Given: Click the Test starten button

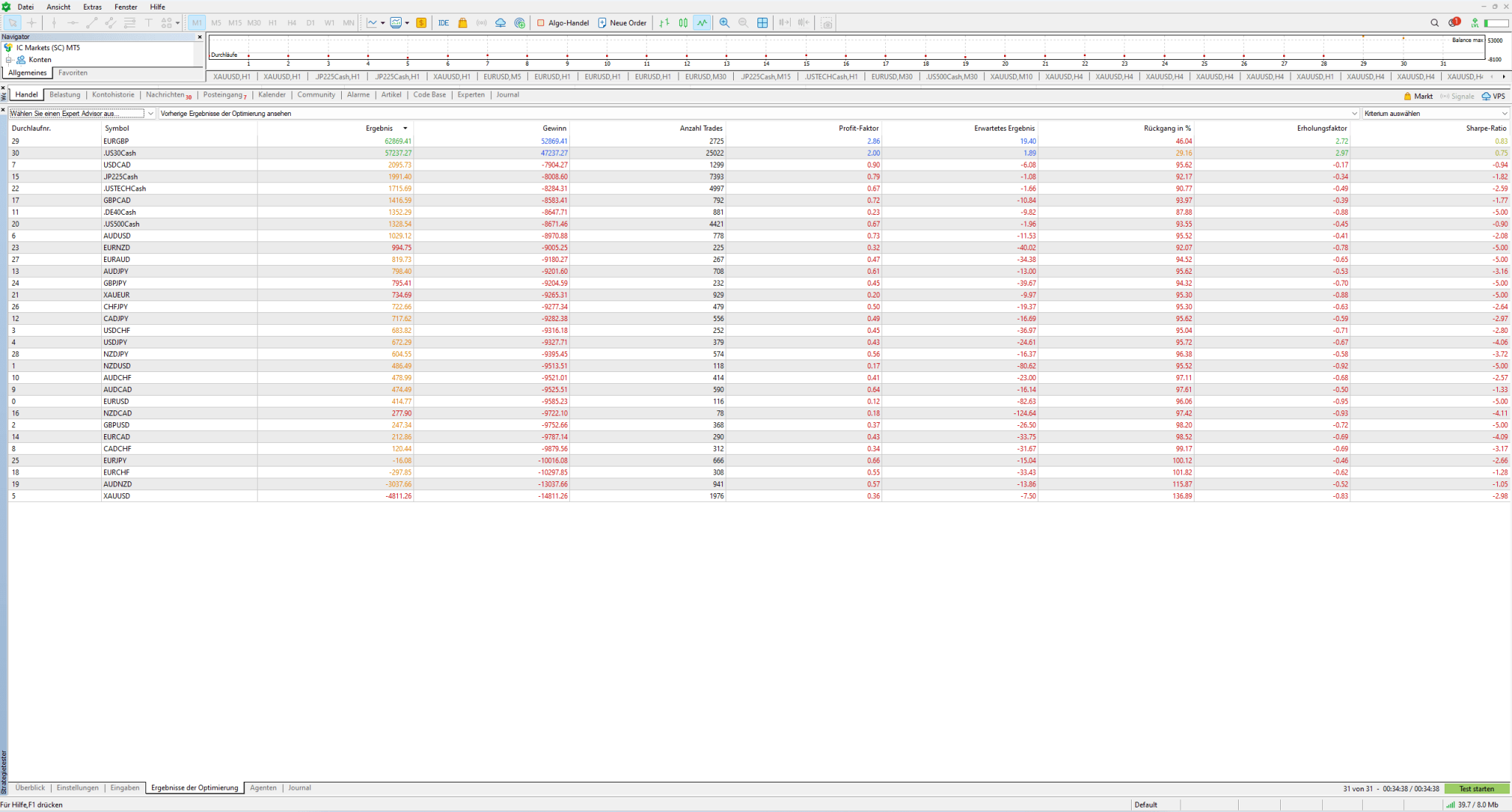Looking at the screenshot, I should 1476,788.
